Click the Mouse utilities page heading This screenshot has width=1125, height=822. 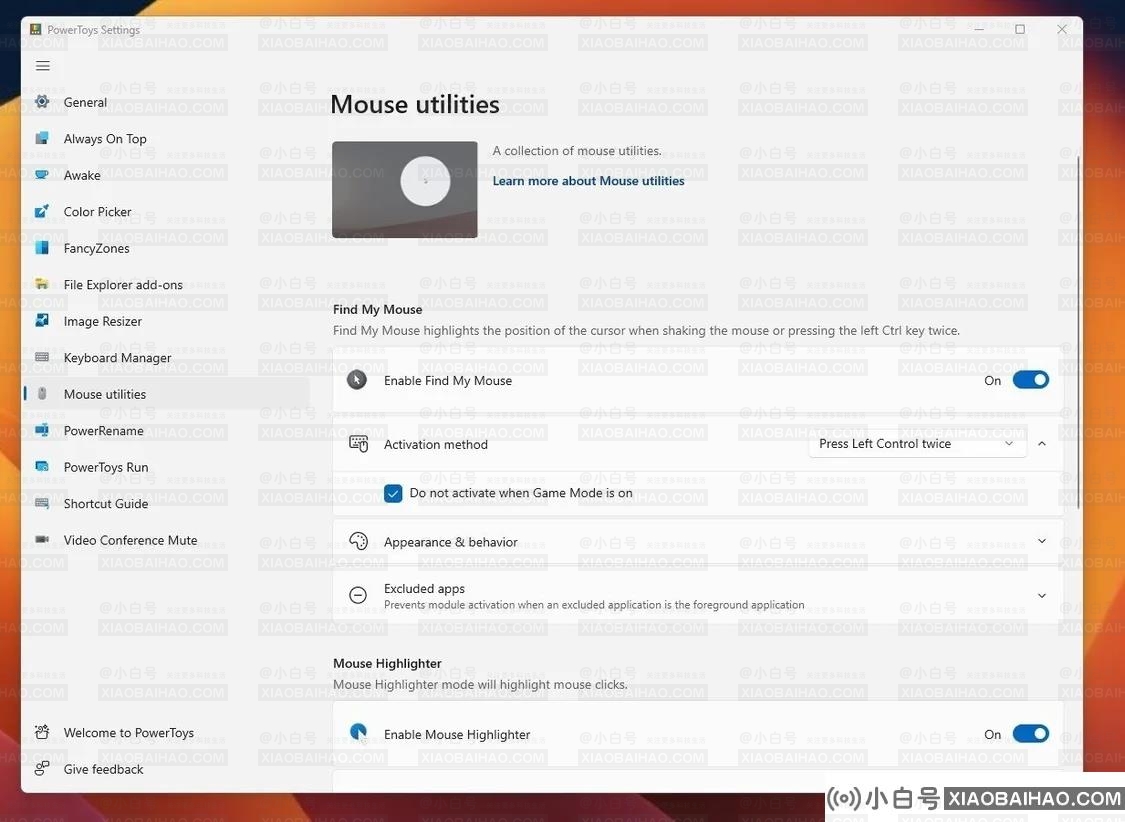tap(415, 105)
